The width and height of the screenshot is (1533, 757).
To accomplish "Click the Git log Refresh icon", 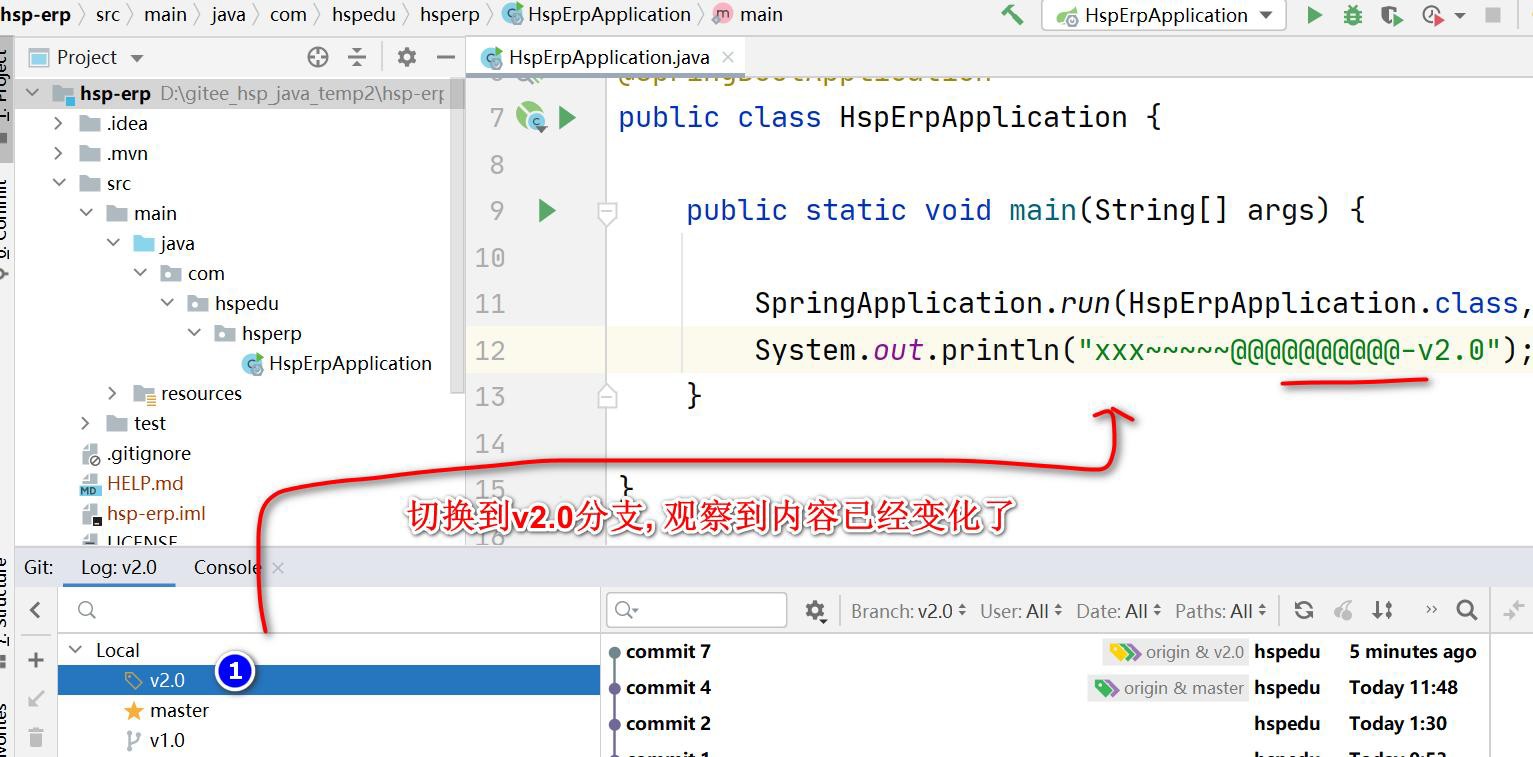I will [x=1303, y=610].
